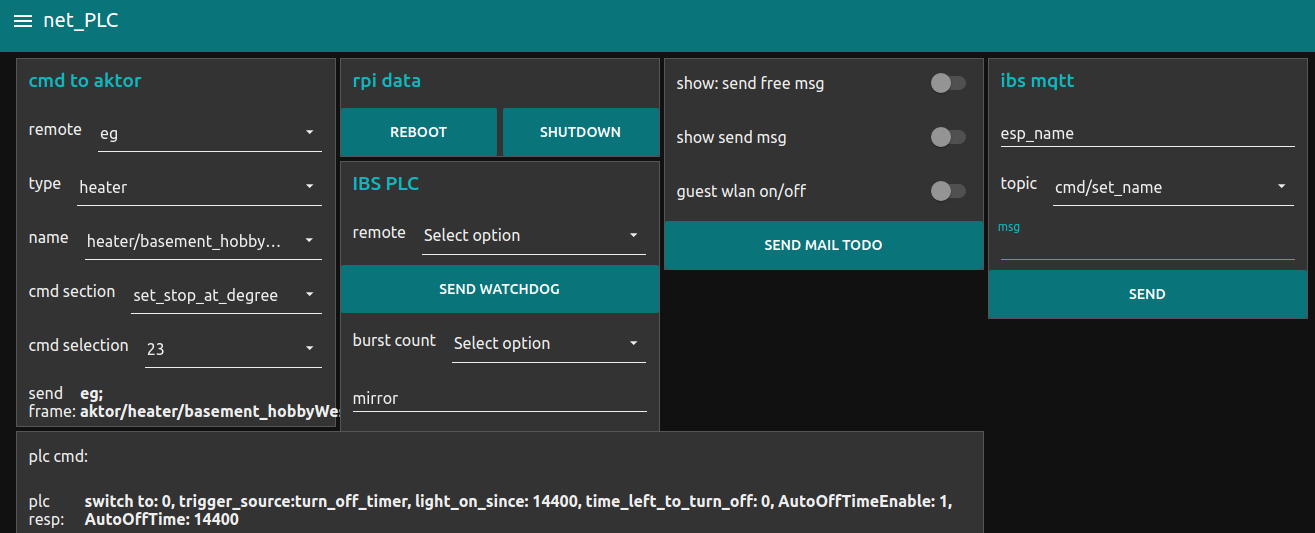This screenshot has width=1315, height=533.
Task: Click the SEND WATCHDOG button
Action: click(x=500, y=289)
